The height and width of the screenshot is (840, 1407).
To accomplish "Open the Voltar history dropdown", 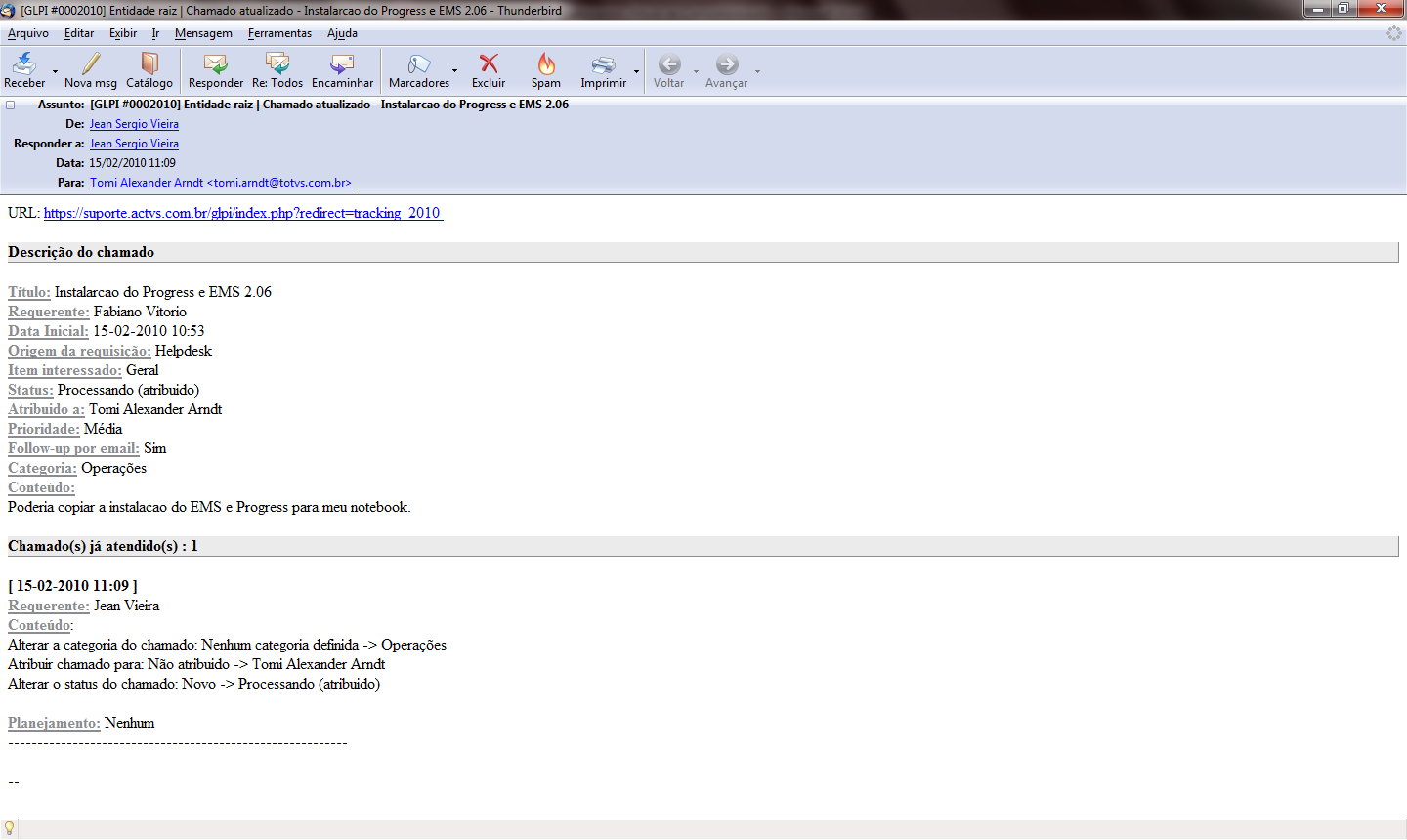I will click(x=696, y=71).
